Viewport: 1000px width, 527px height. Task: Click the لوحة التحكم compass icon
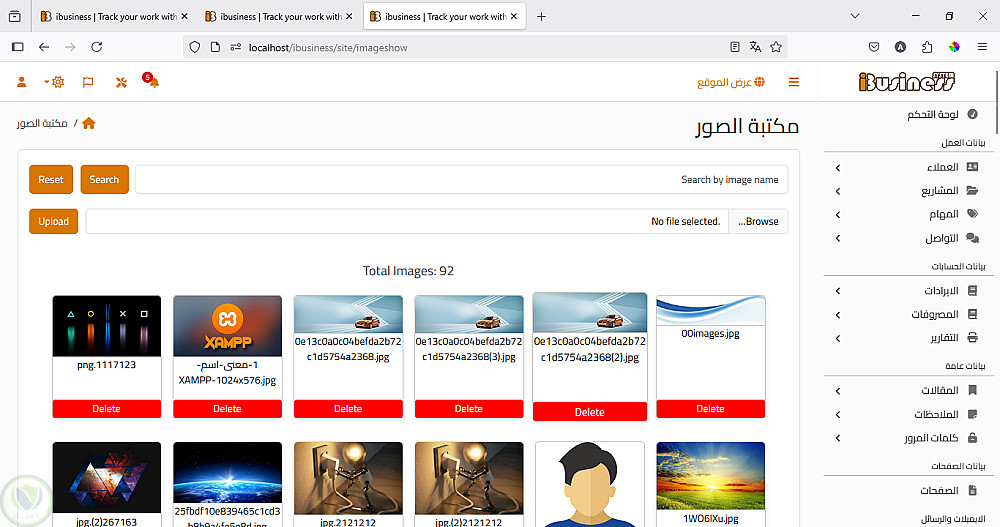973,114
